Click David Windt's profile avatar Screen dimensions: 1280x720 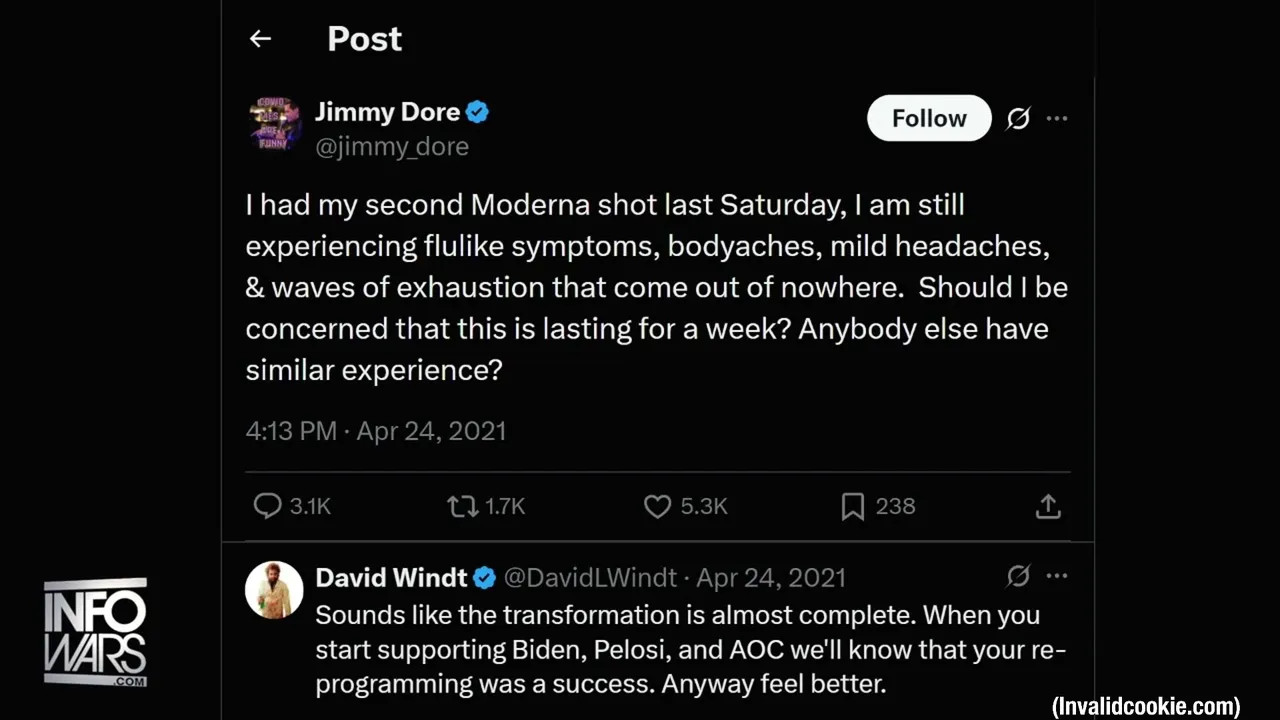274,590
